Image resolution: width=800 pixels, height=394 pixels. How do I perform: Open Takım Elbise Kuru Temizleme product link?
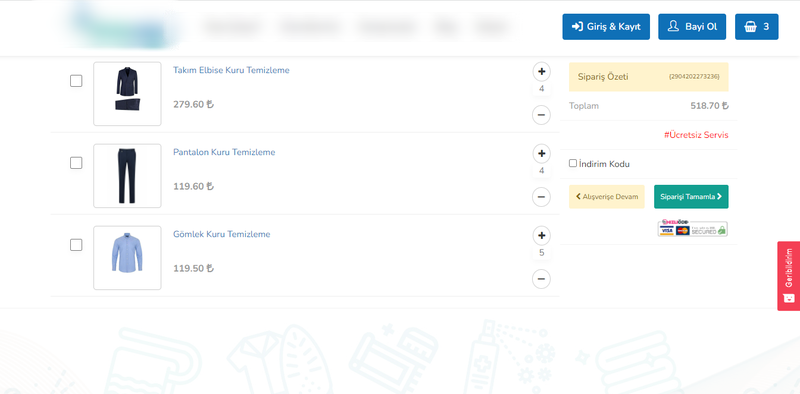(x=231, y=70)
